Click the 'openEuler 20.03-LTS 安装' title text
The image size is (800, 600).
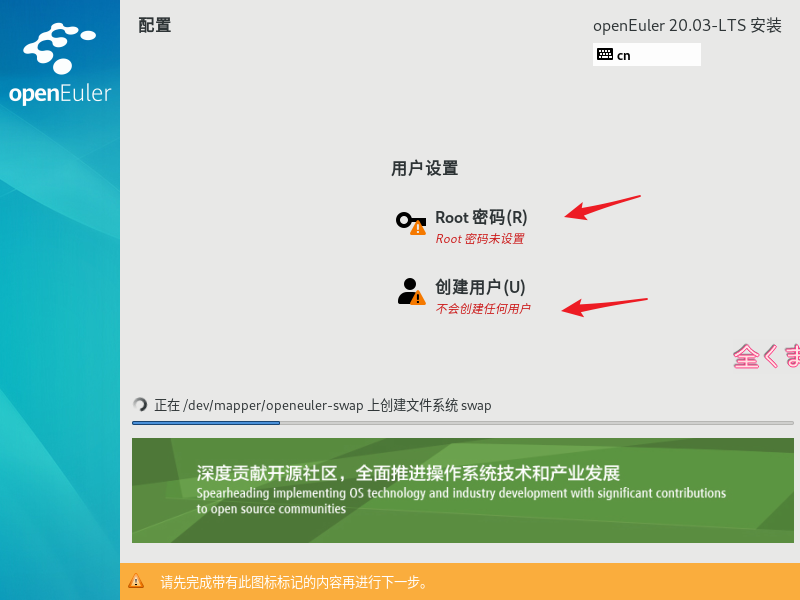687,26
